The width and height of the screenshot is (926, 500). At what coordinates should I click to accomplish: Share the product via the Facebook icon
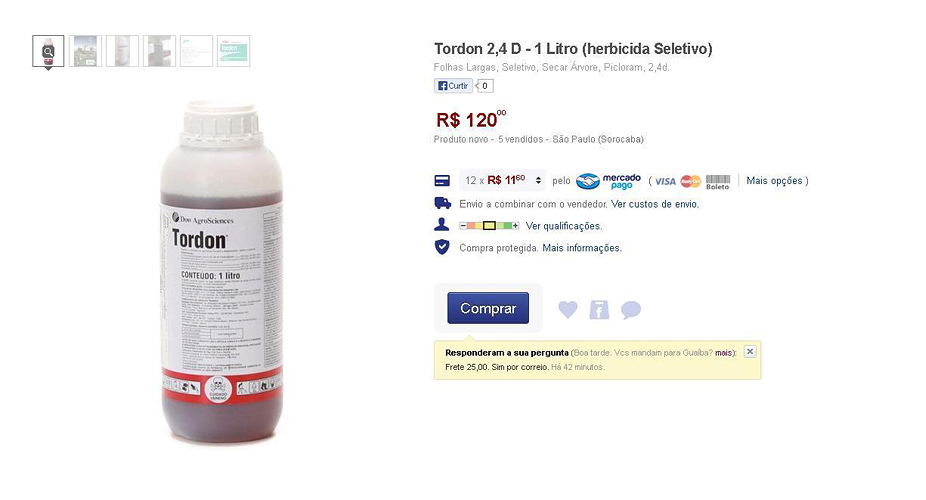(x=599, y=309)
